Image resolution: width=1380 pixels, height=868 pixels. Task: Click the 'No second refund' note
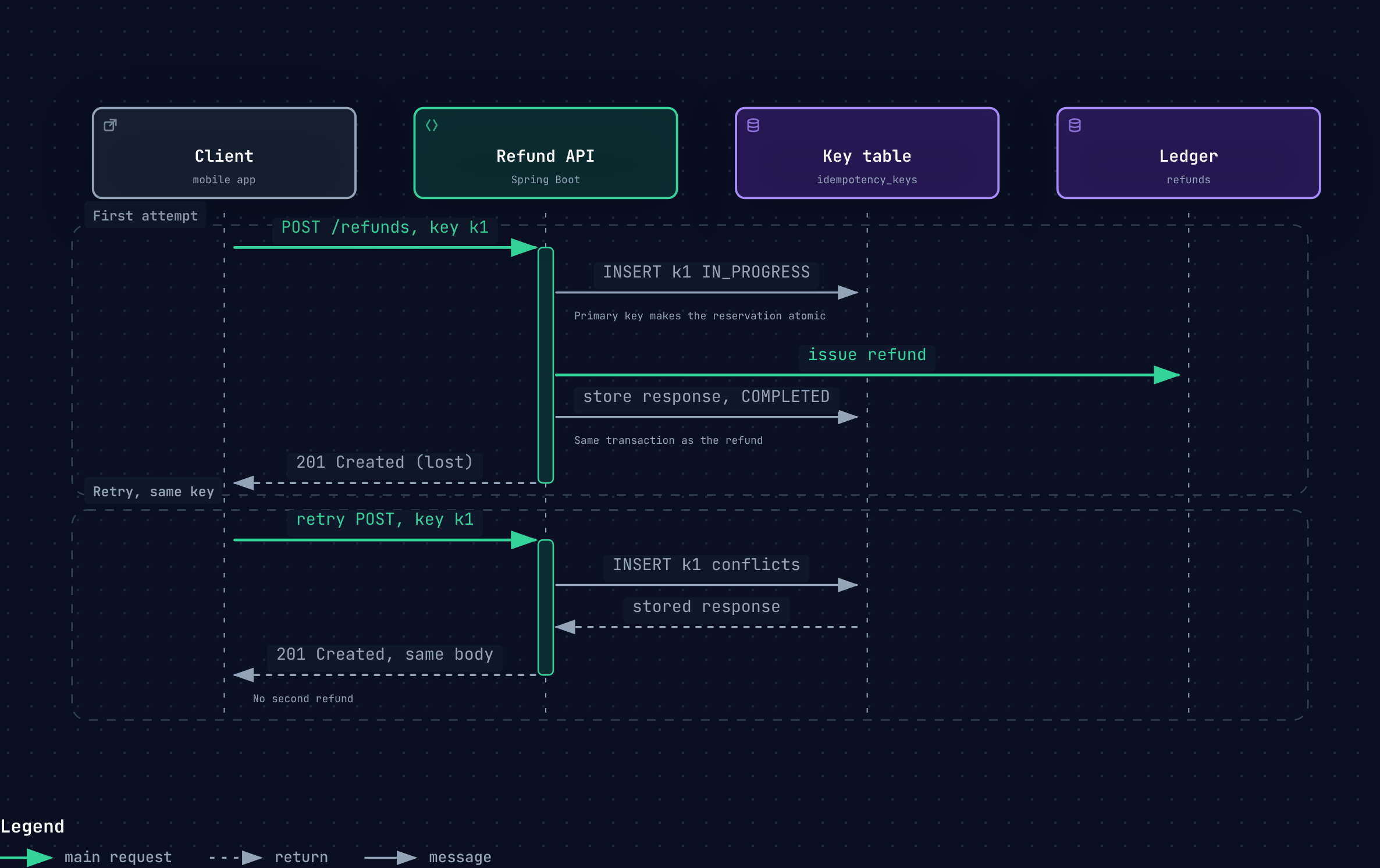pos(303,699)
